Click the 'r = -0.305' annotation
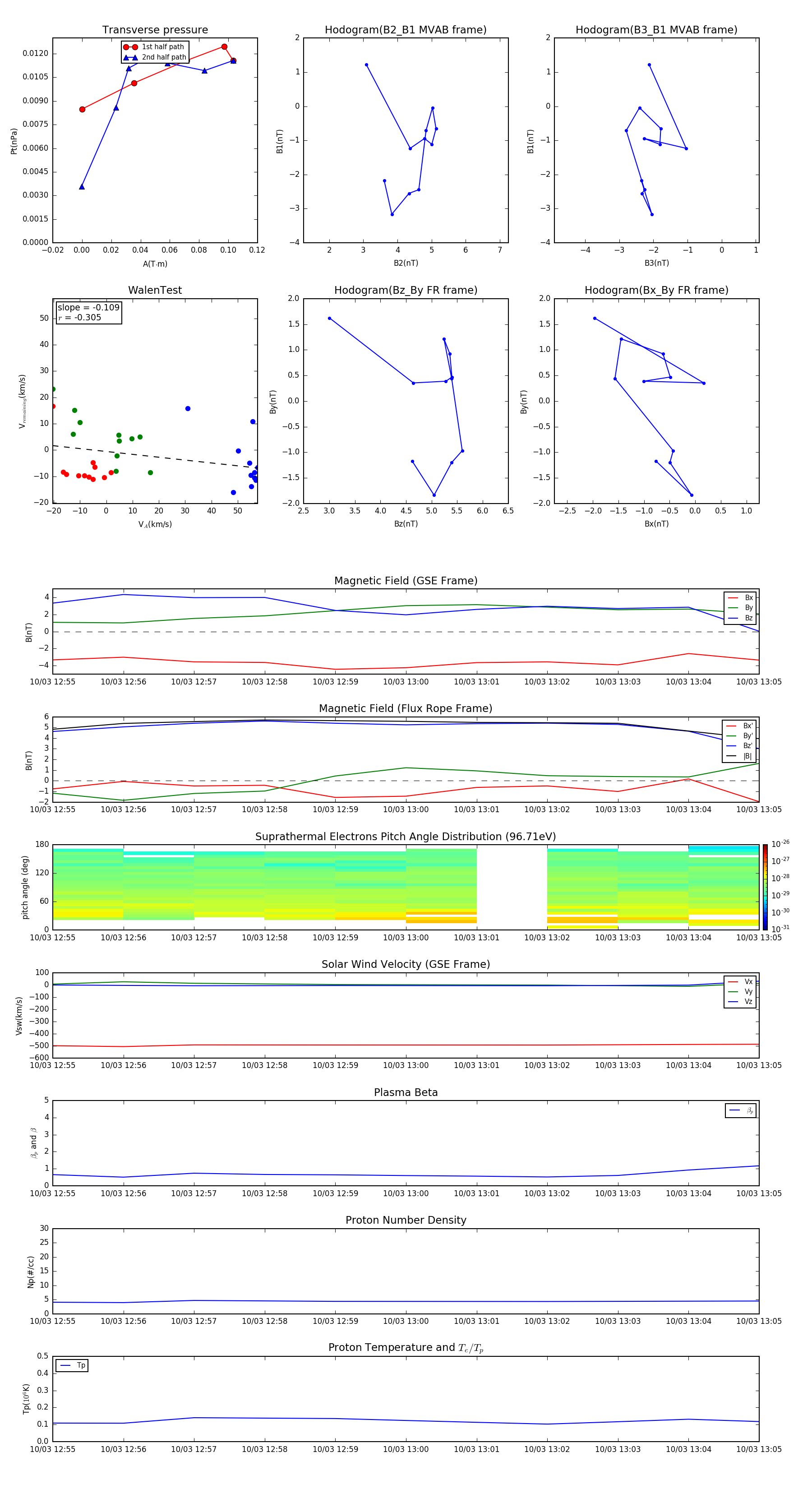The image size is (812, 1489). coord(80,317)
